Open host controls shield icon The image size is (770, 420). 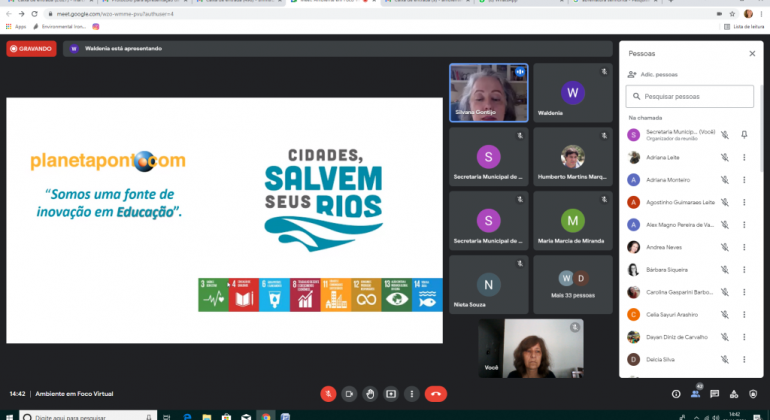pyautogui.click(x=753, y=394)
